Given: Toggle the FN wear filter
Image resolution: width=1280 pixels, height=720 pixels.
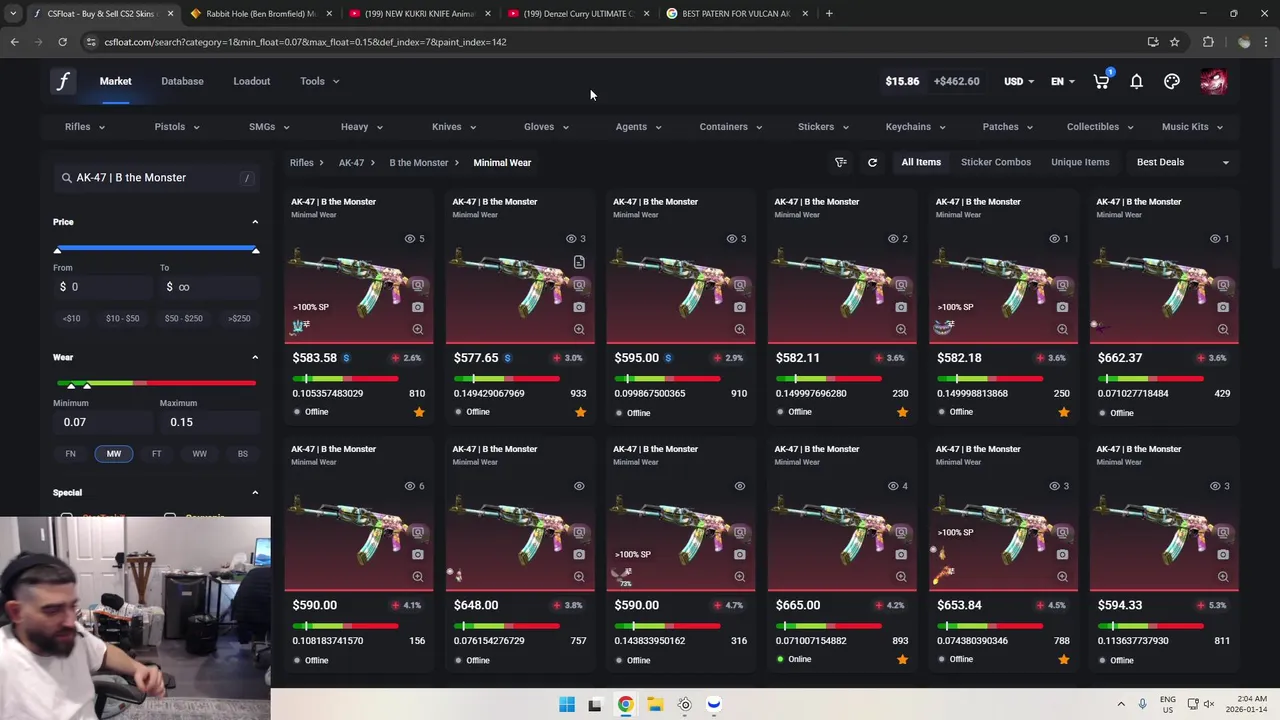Looking at the screenshot, I should [x=70, y=454].
